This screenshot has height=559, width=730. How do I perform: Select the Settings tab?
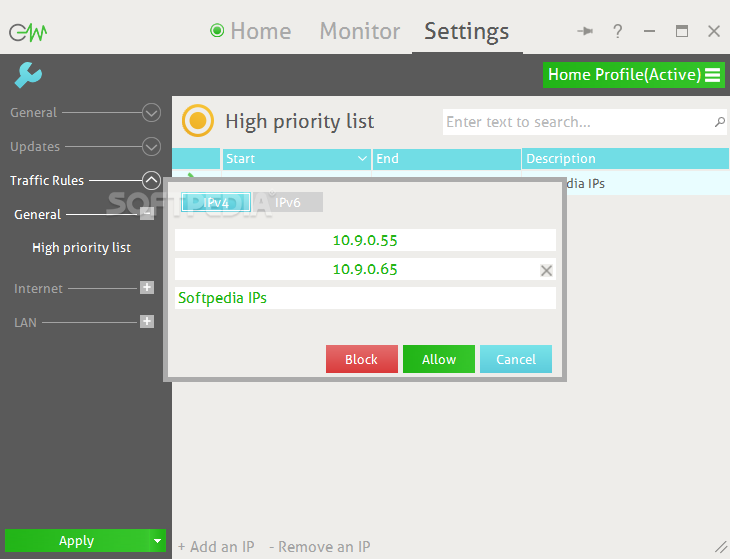point(466,32)
